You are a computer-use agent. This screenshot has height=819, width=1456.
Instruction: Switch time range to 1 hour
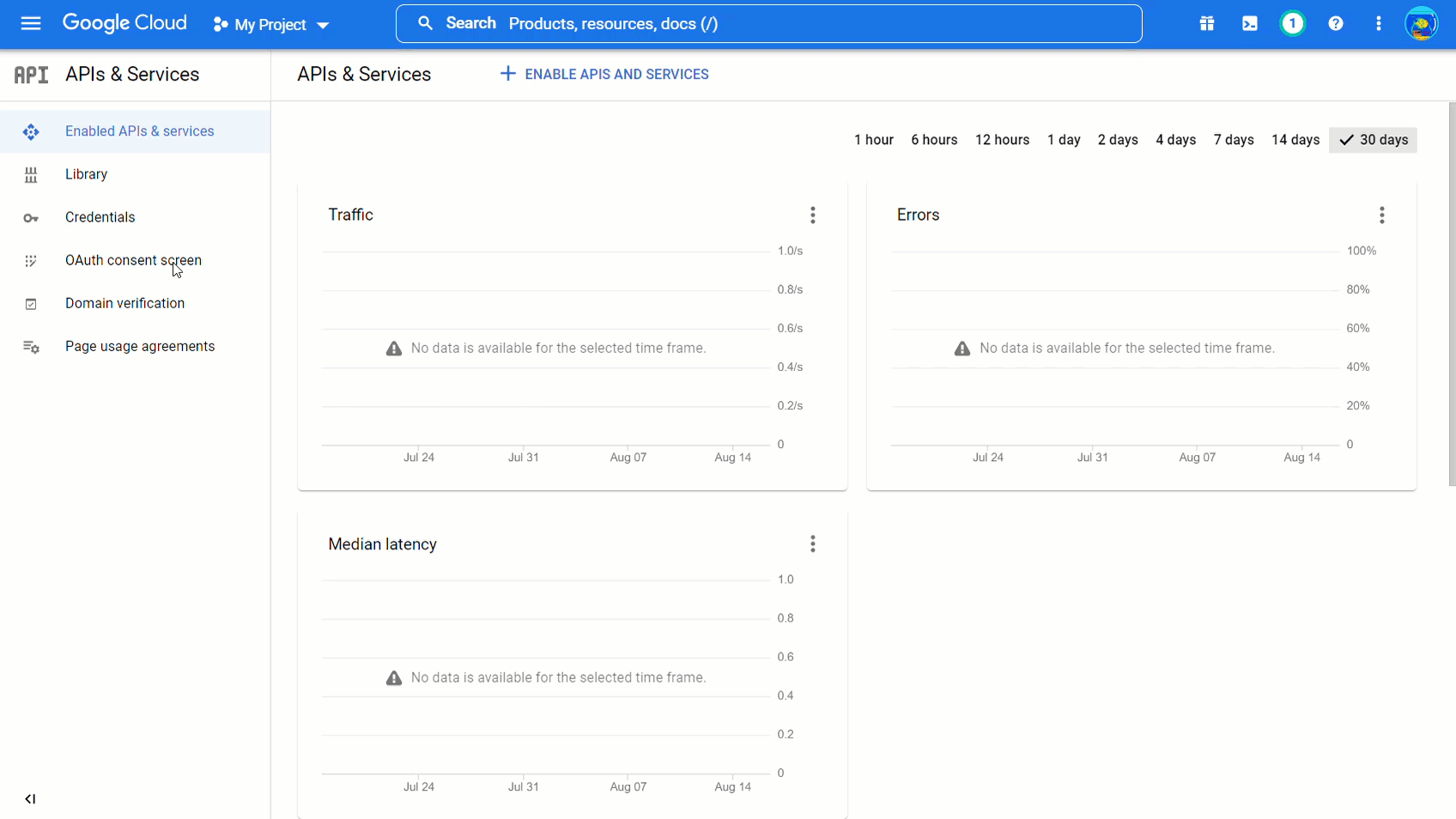[x=873, y=140]
